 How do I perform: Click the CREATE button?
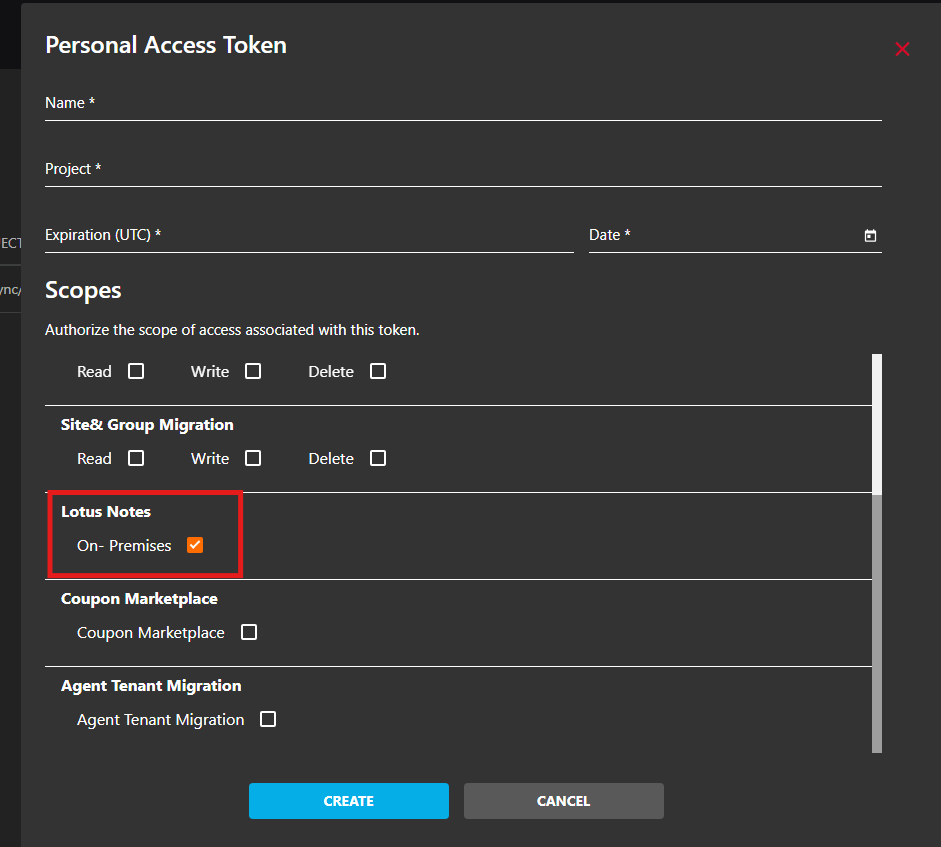[x=348, y=801]
